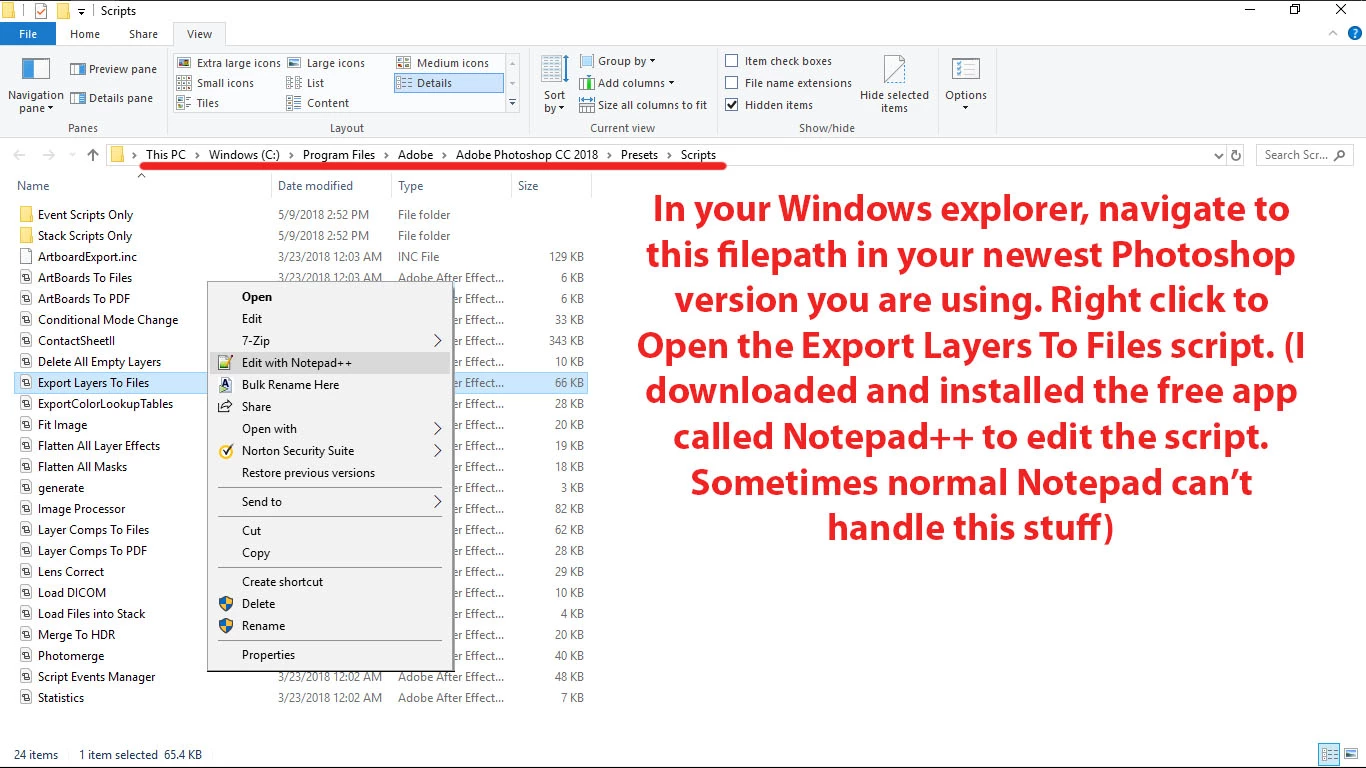Select the ArtboardExport.inc file
The width and height of the screenshot is (1366, 768).
tap(87, 257)
